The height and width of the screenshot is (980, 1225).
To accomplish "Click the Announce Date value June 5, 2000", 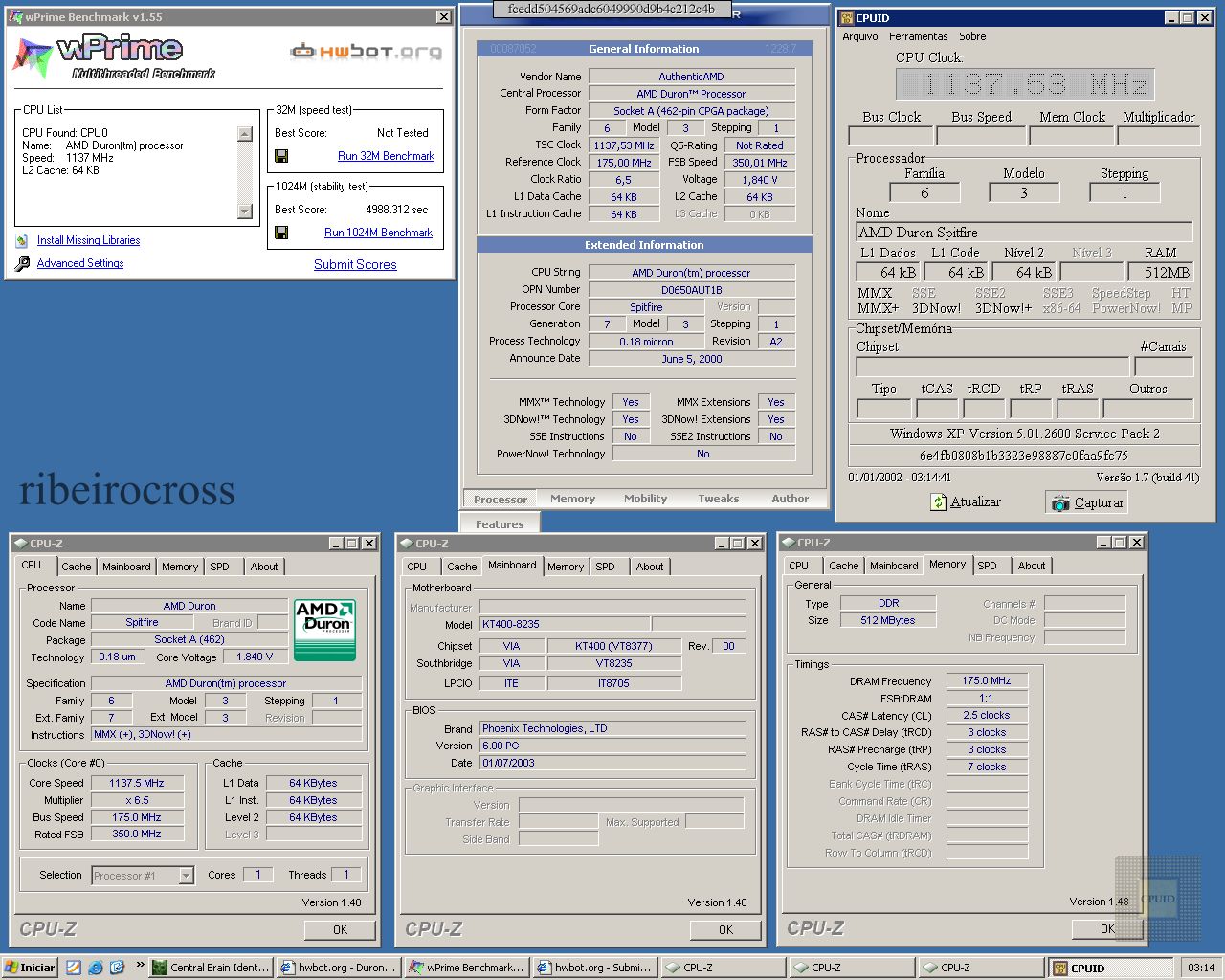I will pyautogui.click(x=692, y=359).
